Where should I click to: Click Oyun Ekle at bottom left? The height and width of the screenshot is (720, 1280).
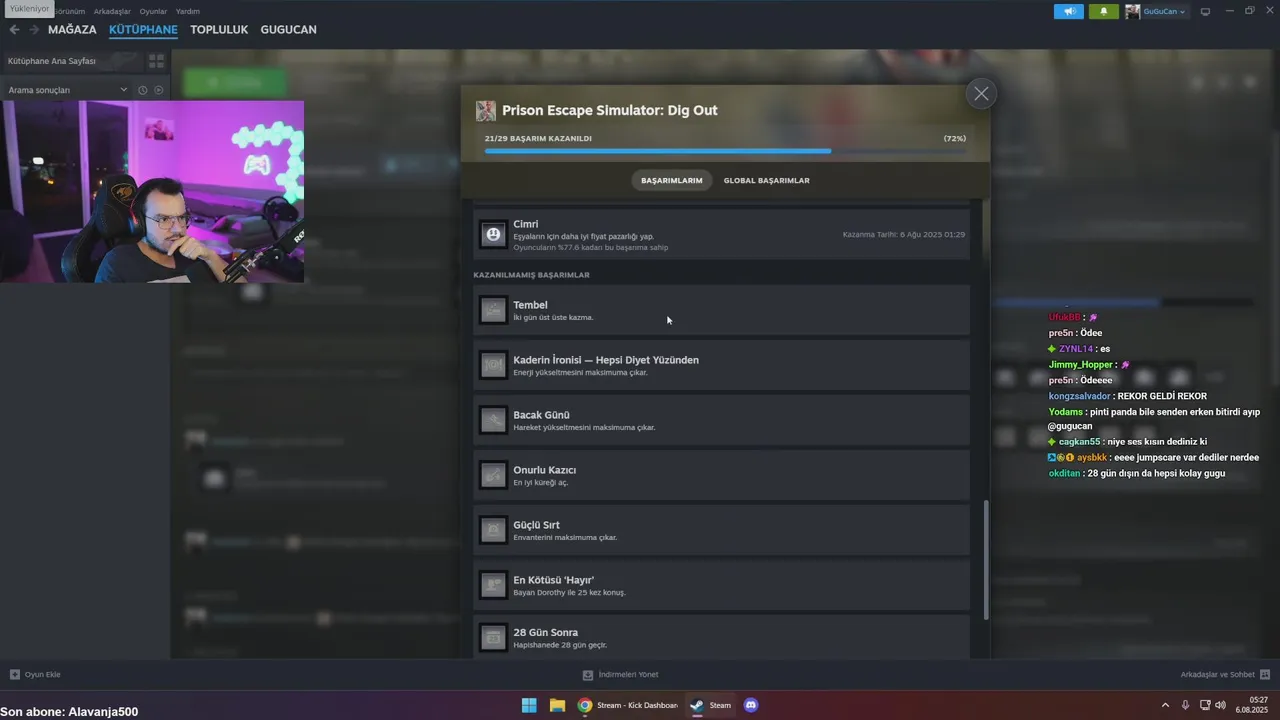[x=35, y=675]
